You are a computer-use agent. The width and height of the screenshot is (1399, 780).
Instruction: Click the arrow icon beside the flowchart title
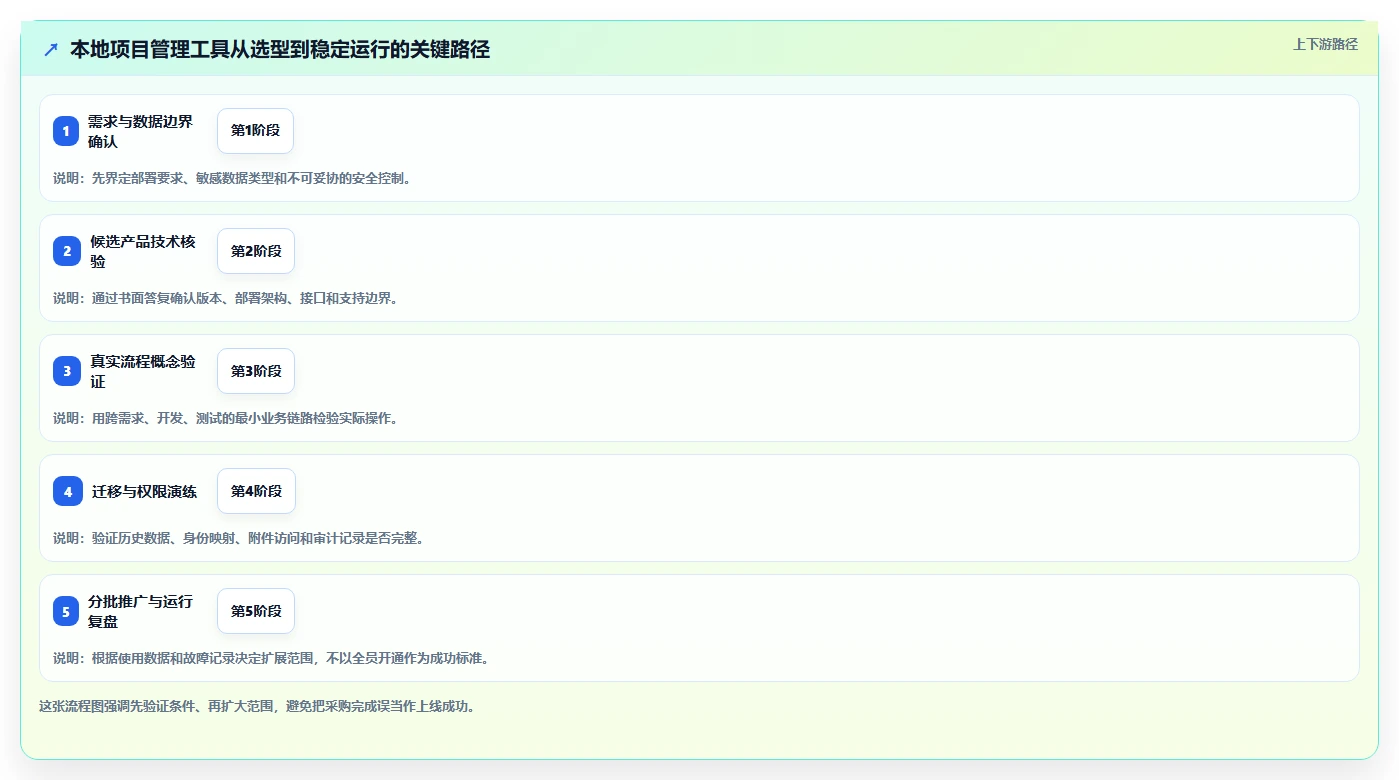tap(51, 50)
